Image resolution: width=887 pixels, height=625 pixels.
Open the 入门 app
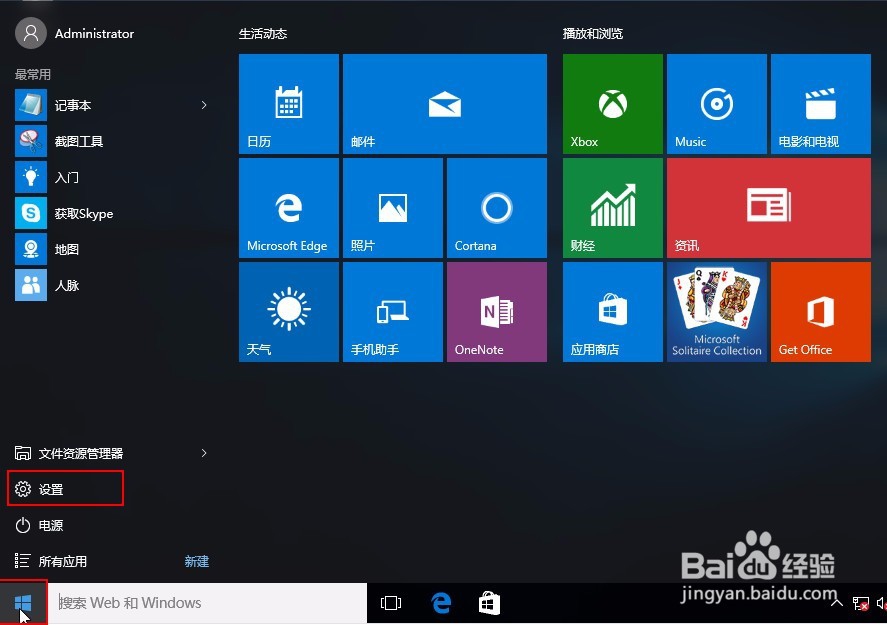(113, 178)
